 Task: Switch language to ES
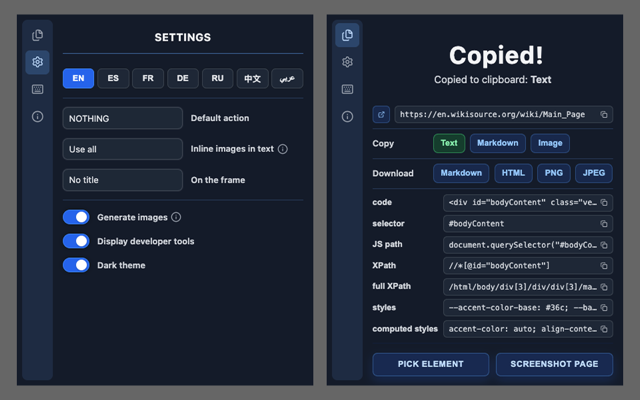pos(113,78)
